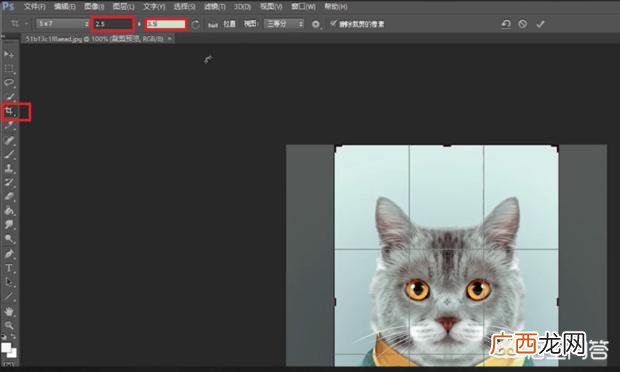Click the 拉直 (Straighten) button
Viewport: 620px width, 372px height.
[x=229, y=24]
